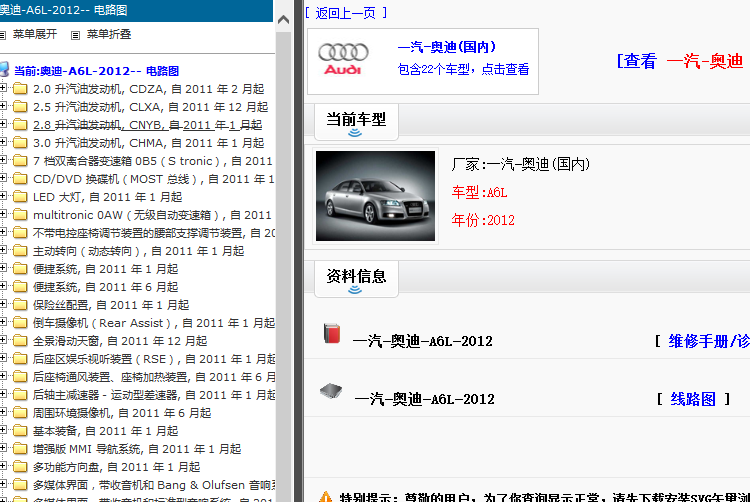Click the tree panel vertical scrollbar track
750x502 pixels.
[284, 268]
